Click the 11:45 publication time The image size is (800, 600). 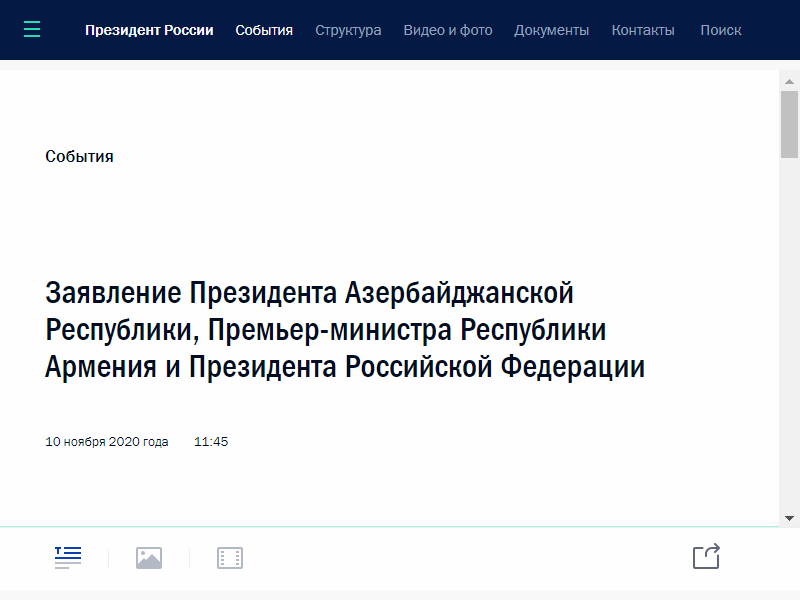[211, 441]
